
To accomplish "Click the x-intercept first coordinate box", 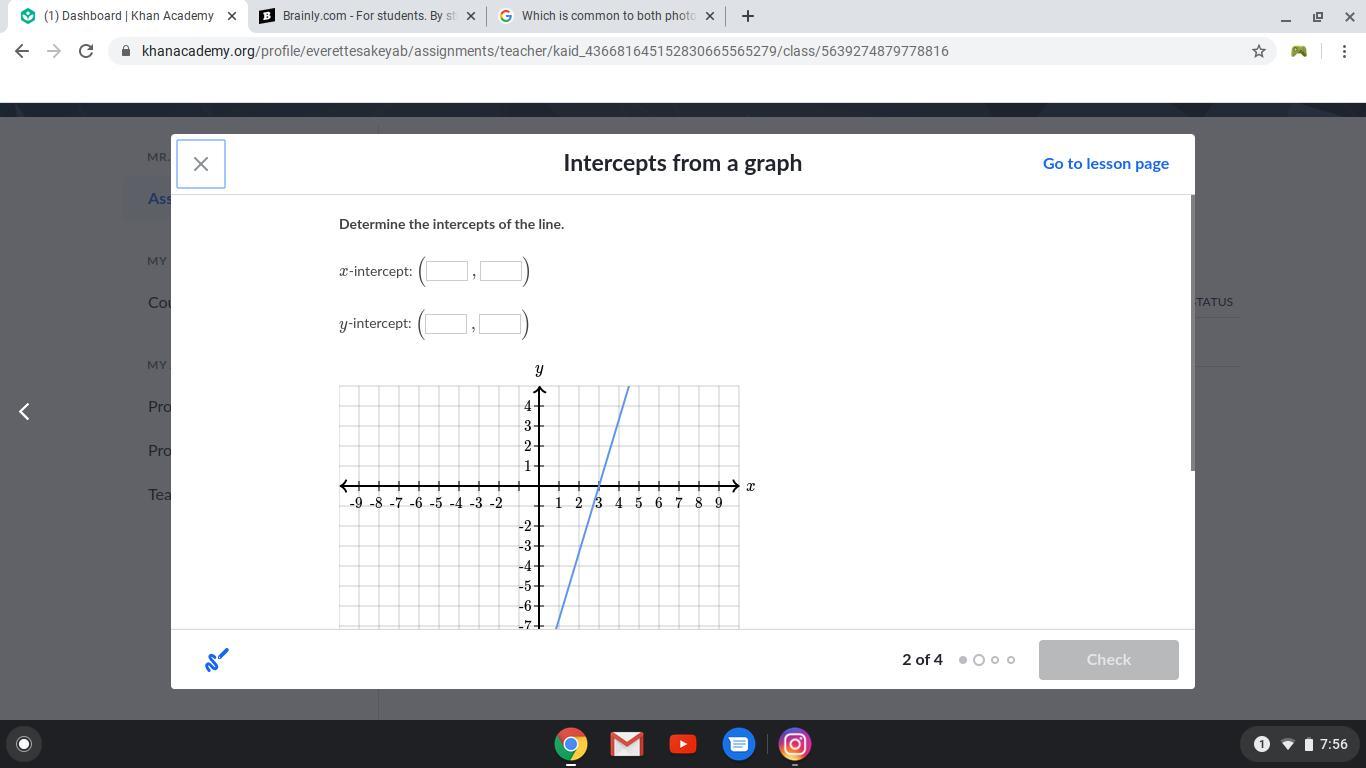I will tap(447, 271).
